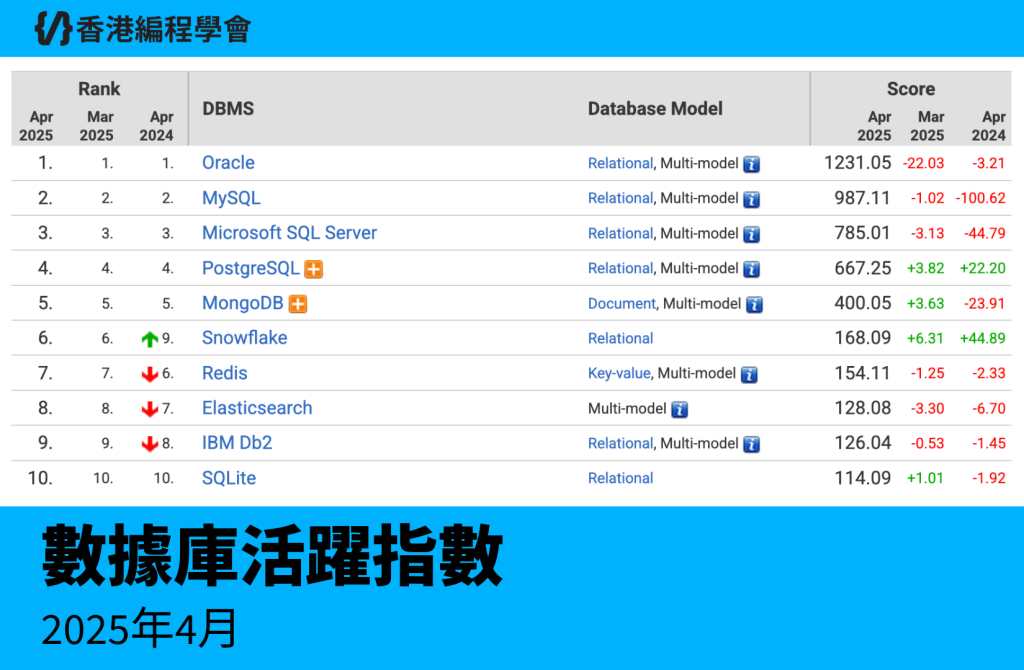Click the info icon in the IBM Db2 row

[x=752, y=444]
